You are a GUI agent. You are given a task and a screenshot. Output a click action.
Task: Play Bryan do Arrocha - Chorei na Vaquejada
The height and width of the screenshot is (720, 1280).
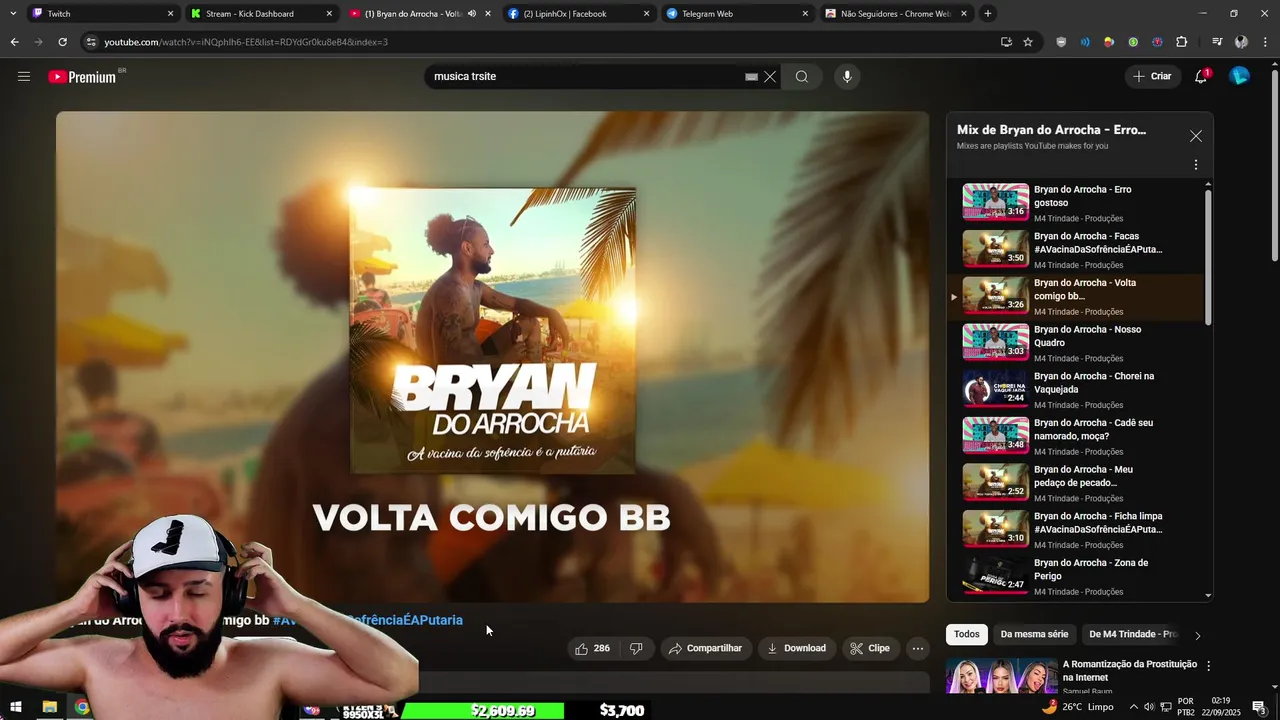tap(1075, 390)
